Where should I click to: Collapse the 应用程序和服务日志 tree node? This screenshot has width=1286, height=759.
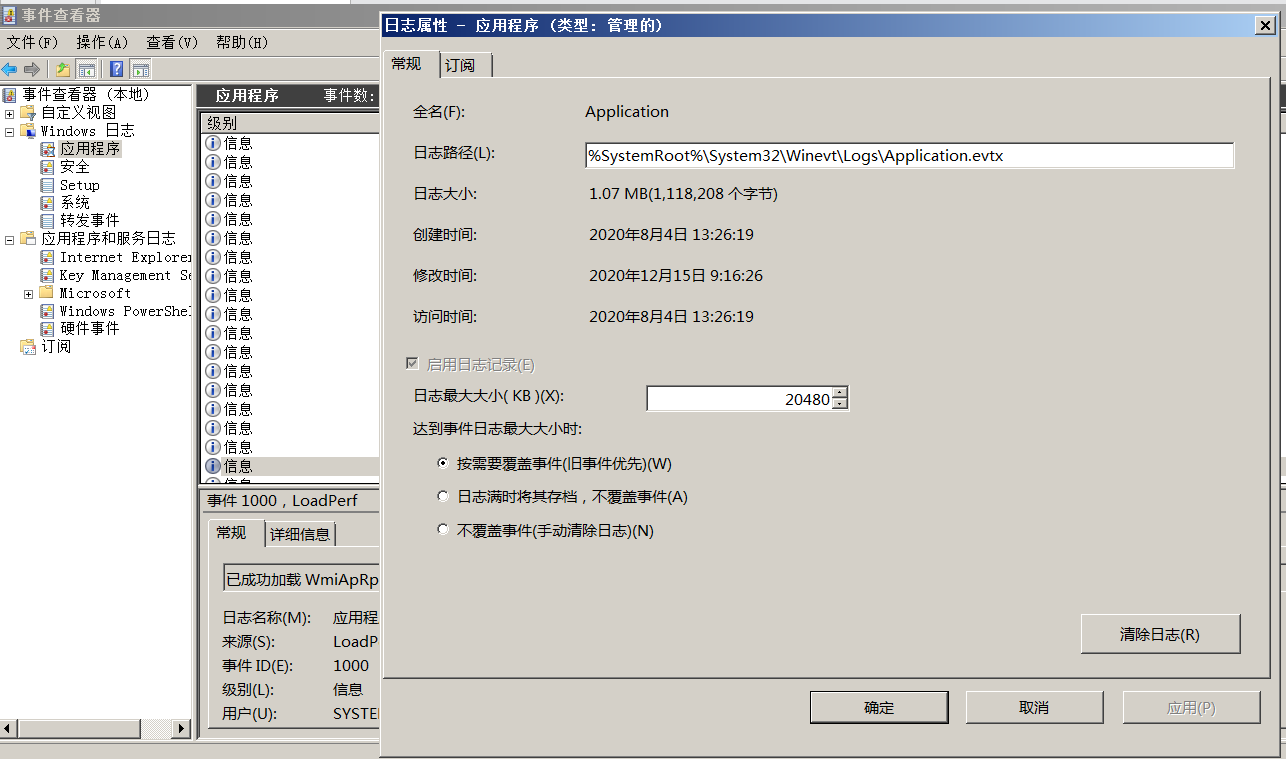click(x=9, y=239)
